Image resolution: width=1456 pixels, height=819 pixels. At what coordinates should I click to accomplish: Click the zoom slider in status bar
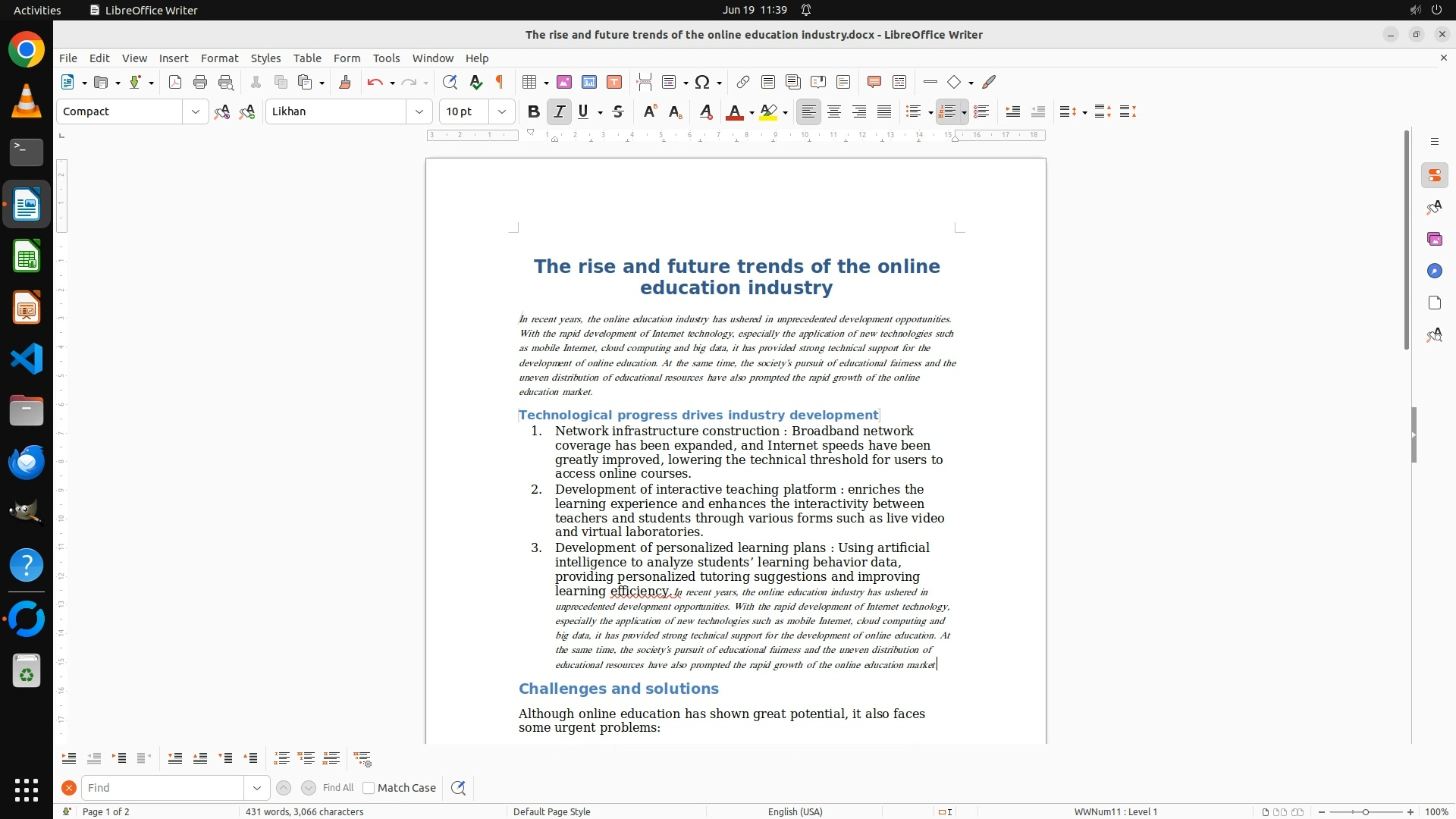[1365, 811]
